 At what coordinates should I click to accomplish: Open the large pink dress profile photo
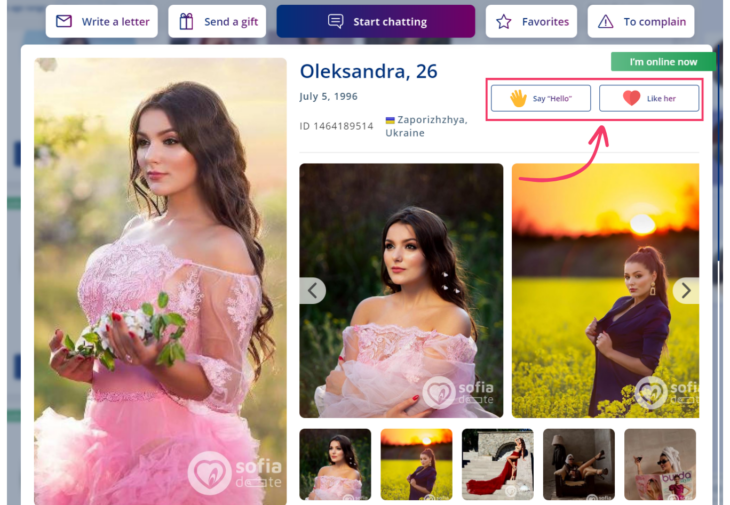click(x=161, y=281)
